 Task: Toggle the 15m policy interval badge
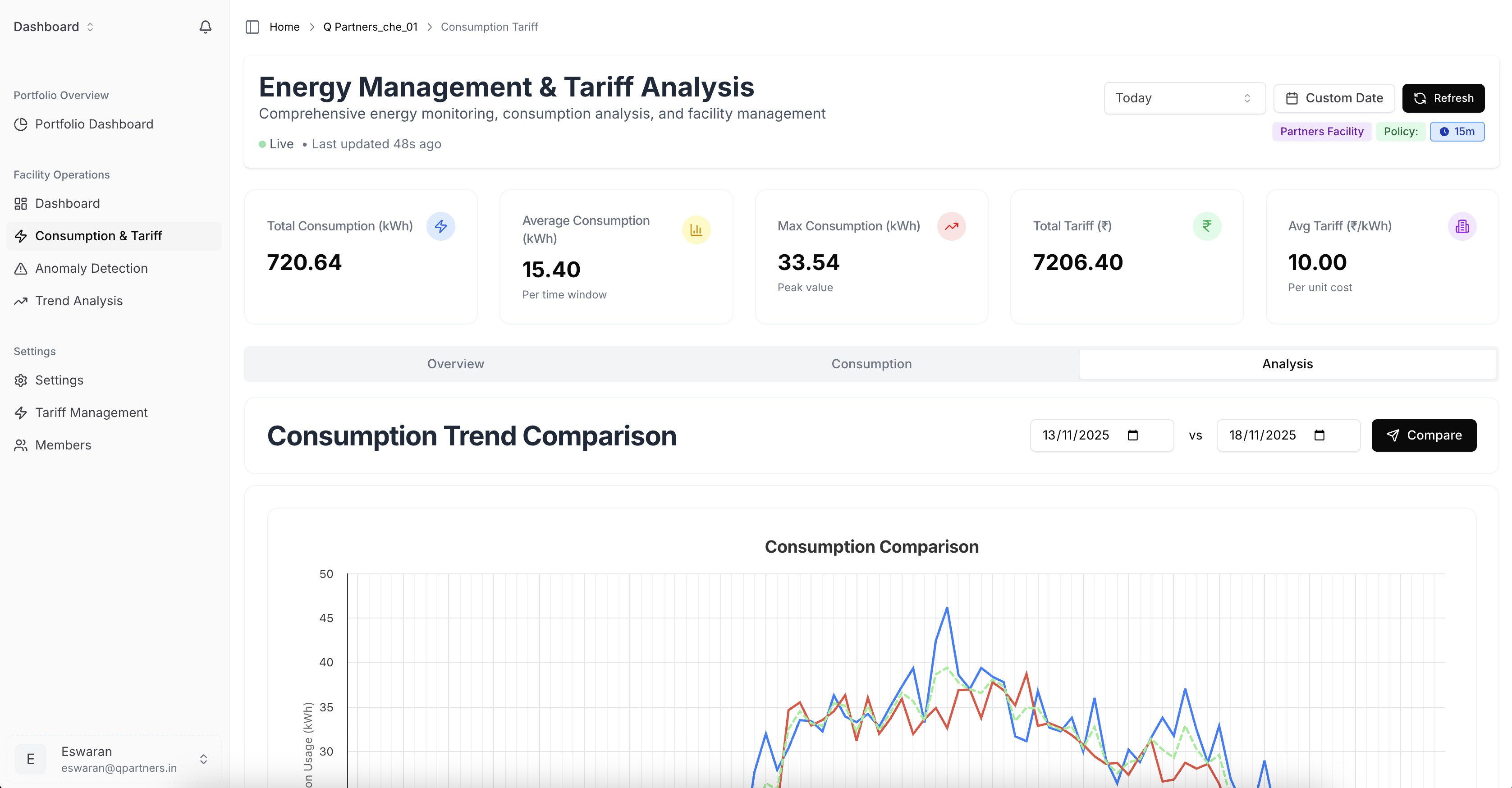point(1457,132)
